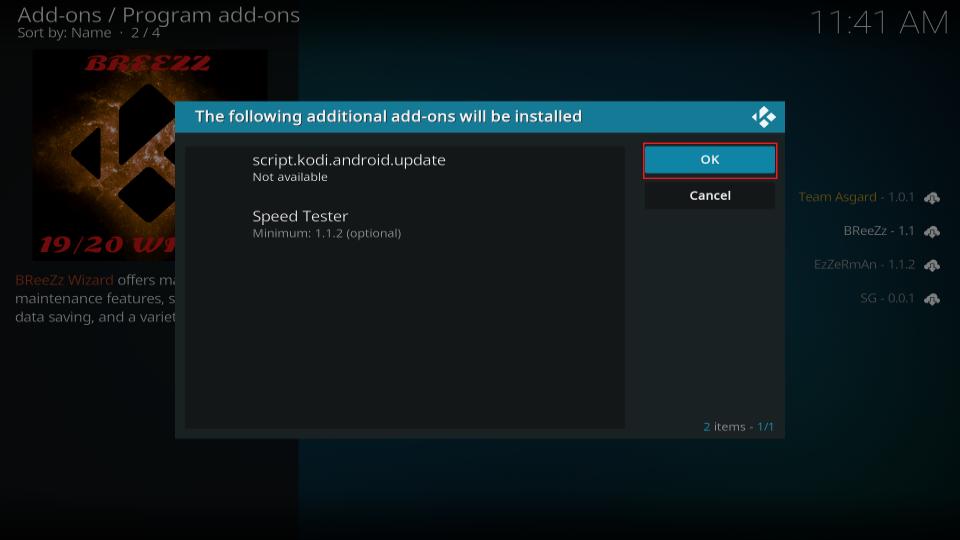Click the dialog title about additional add-ons
The height and width of the screenshot is (540, 960).
click(388, 116)
